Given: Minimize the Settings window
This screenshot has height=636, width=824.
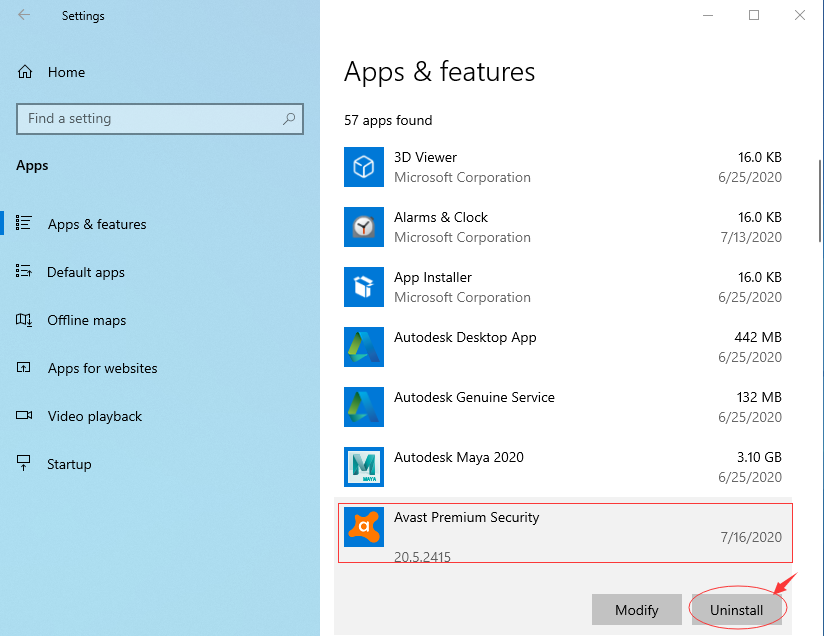Looking at the screenshot, I should [x=708, y=15].
